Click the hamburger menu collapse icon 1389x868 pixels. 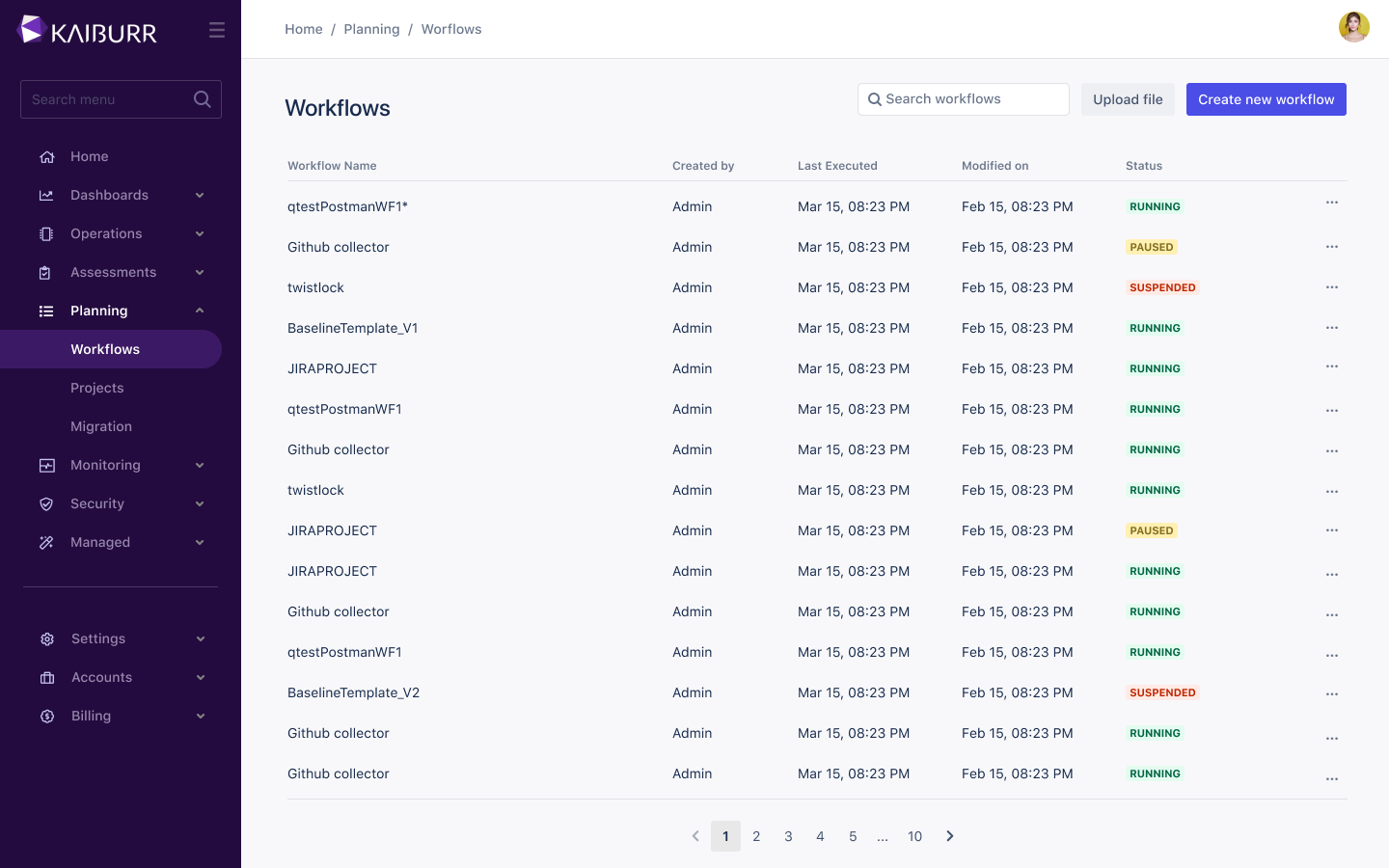tap(217, 31)
